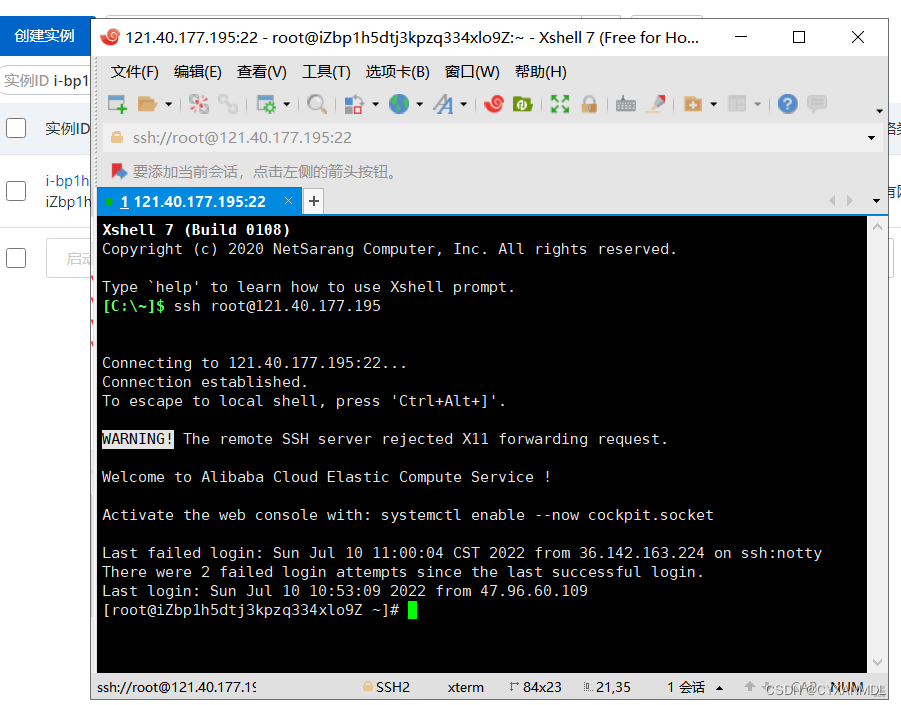This screenshot has height=705, width=901.
Task: Click the SSH2 status bar entry
Action: (387, 687)
